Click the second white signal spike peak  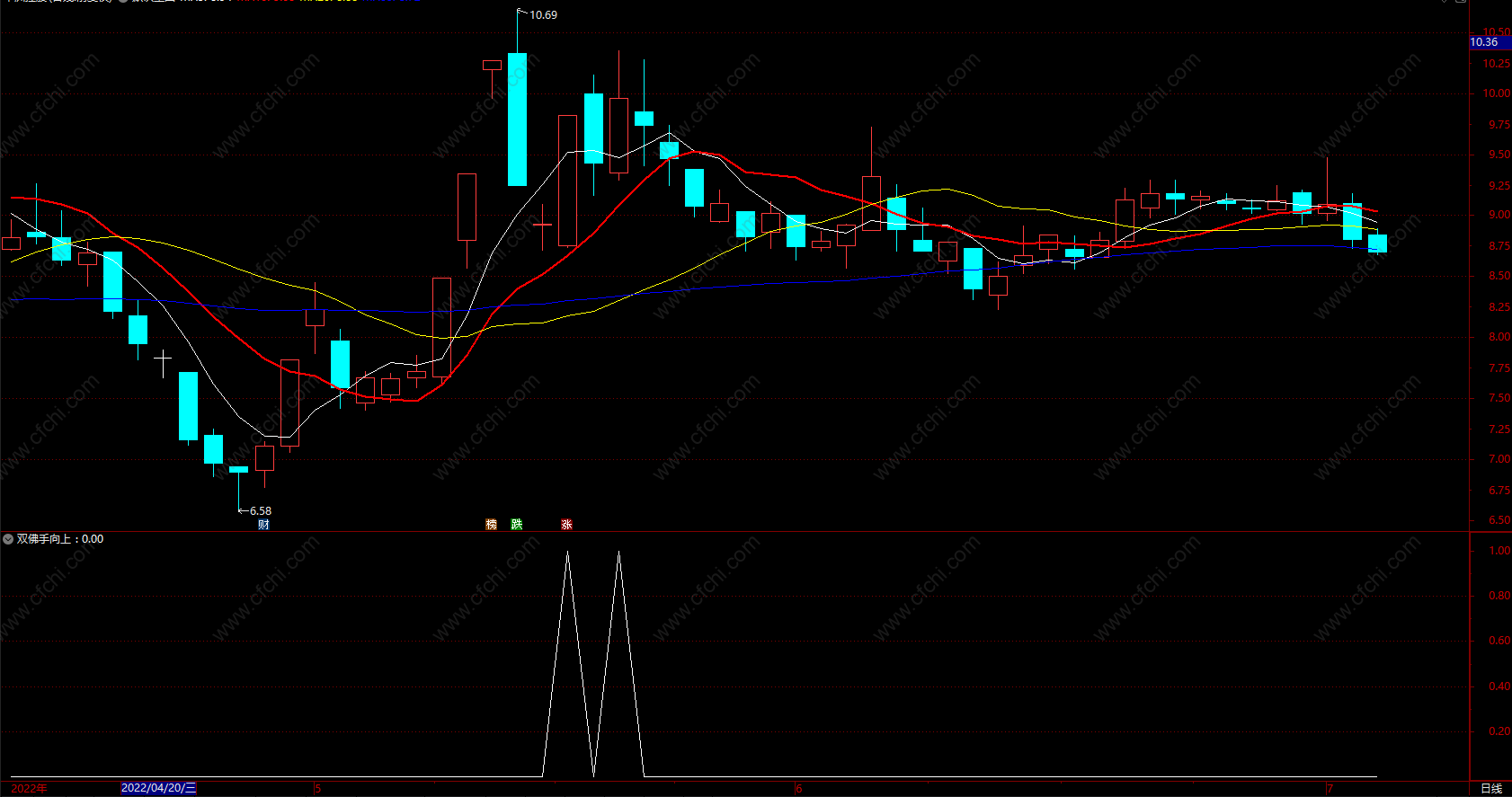[x=618, y=552]
